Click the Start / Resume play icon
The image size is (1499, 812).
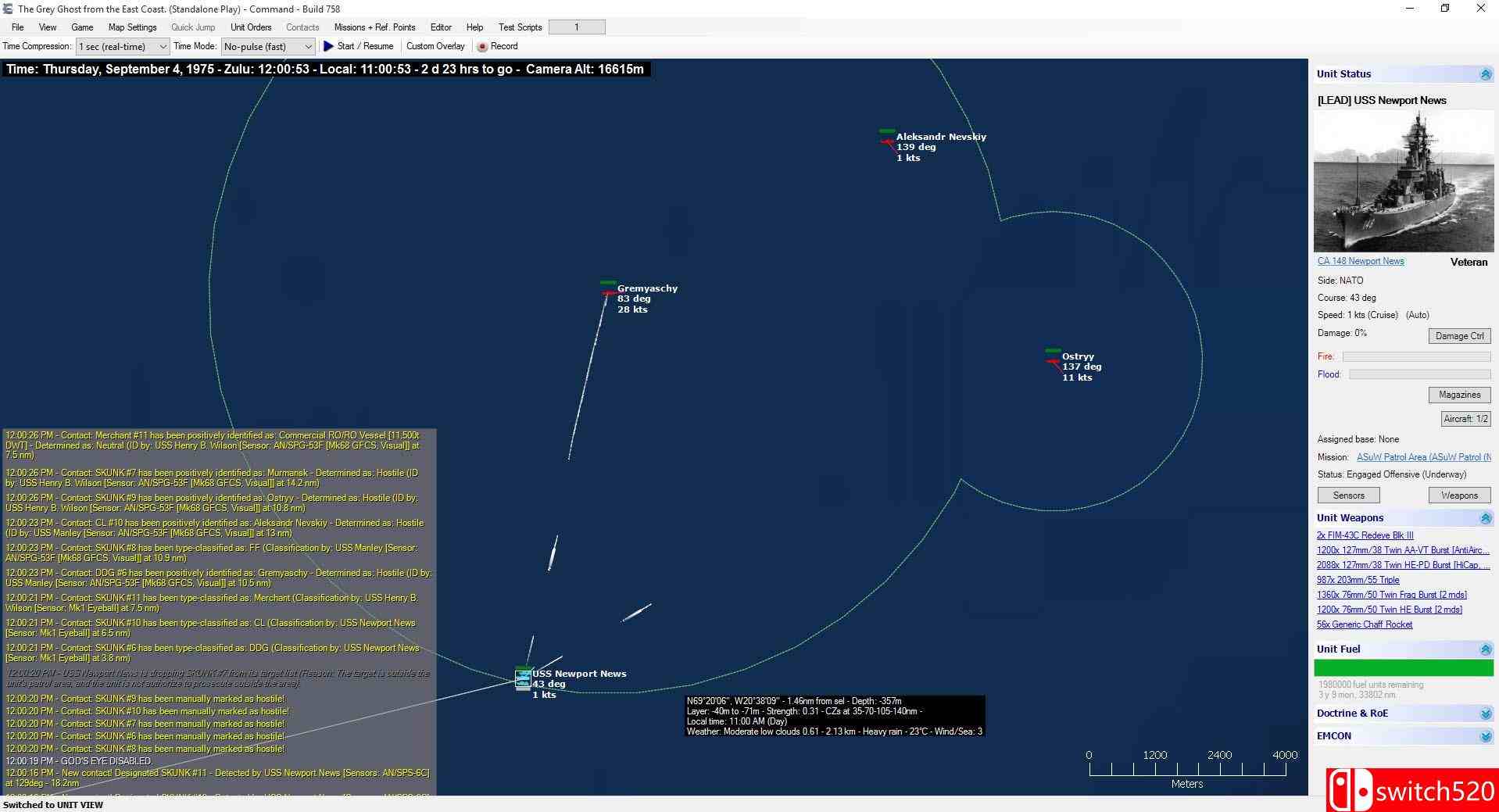pos(328,46)
